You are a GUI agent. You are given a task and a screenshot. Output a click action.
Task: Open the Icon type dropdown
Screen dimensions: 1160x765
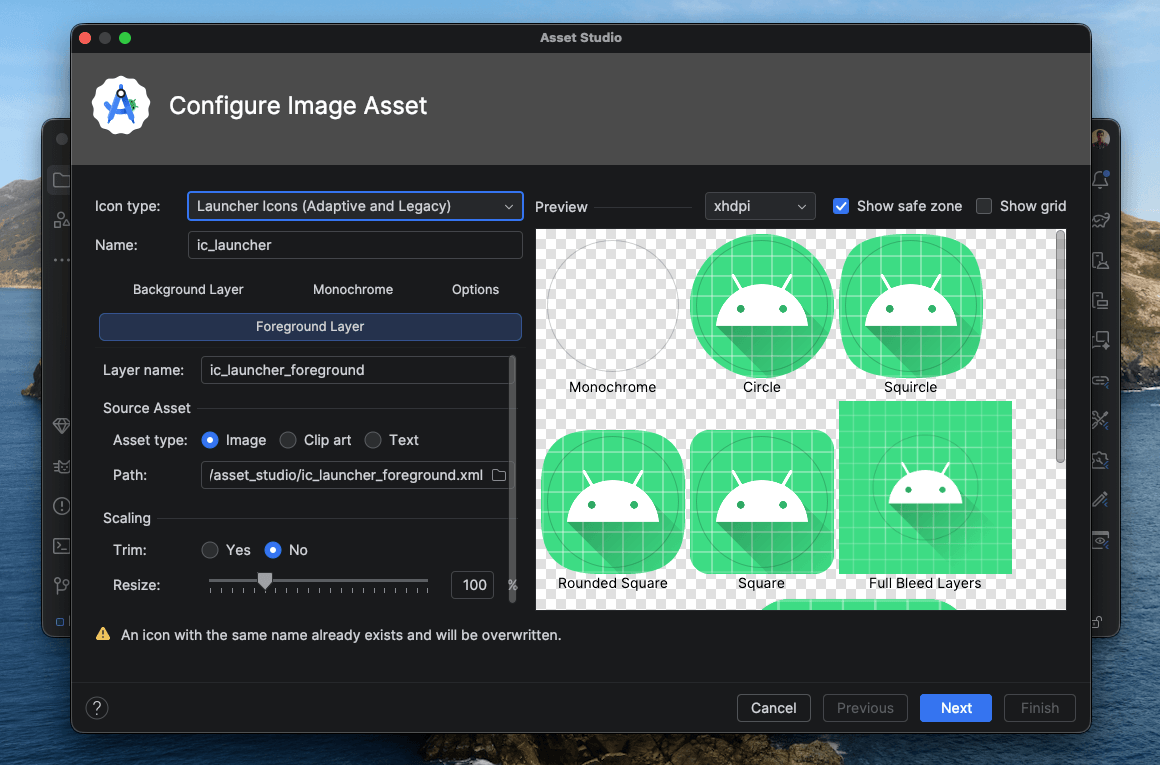[354, 206]
